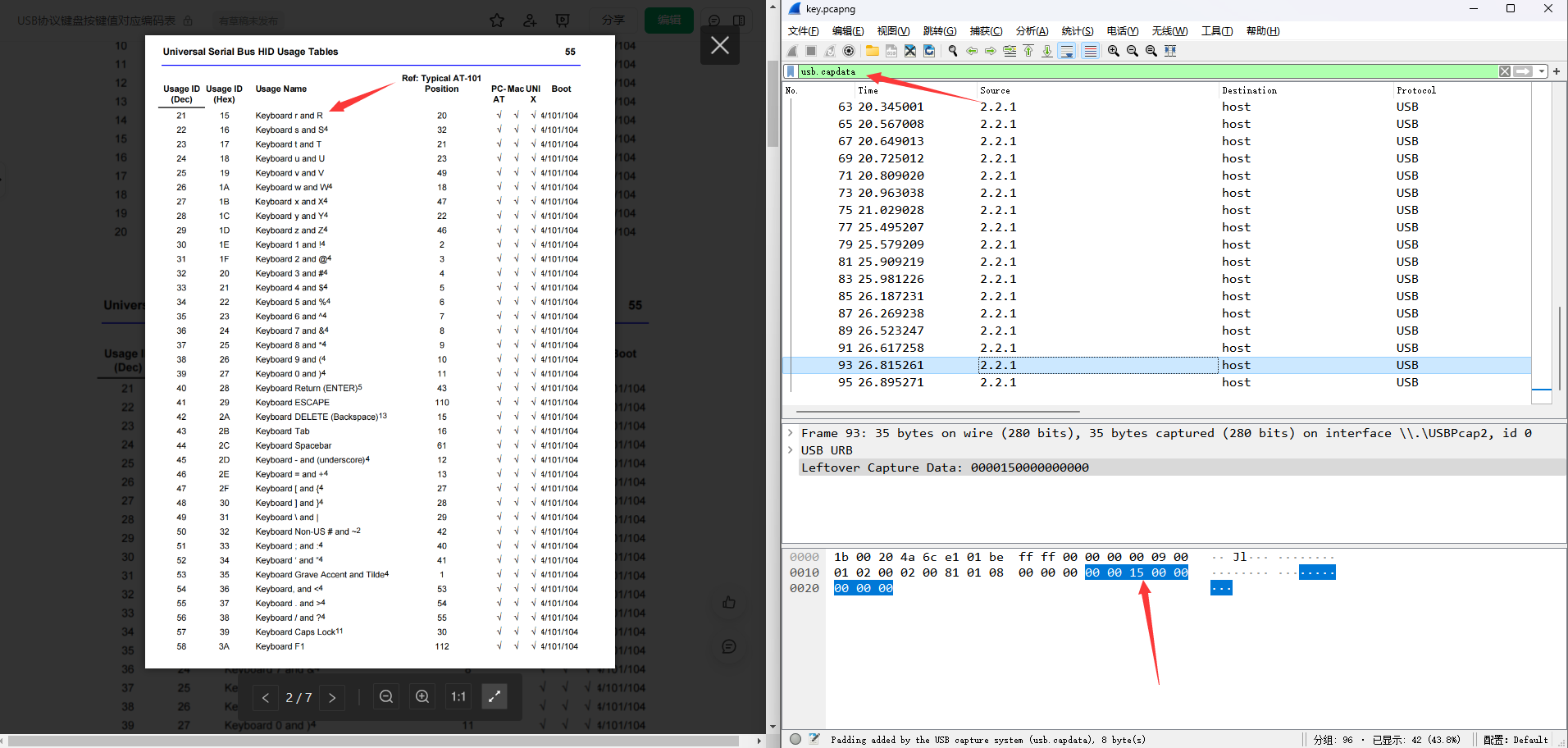Click the packet list horizontal scrollbar
Screen dimensions: 1568x748
[937, 412]
